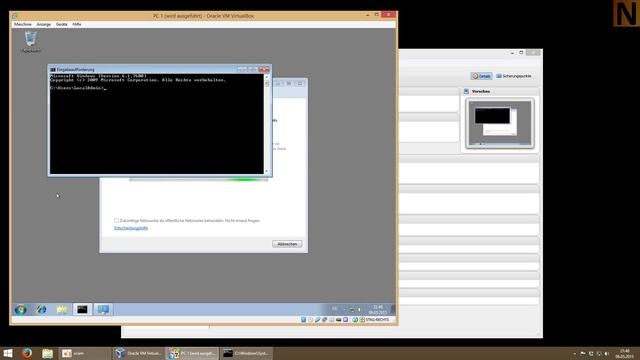Open the Geräte menu
640x360 pixels.
tap(62, 24)
